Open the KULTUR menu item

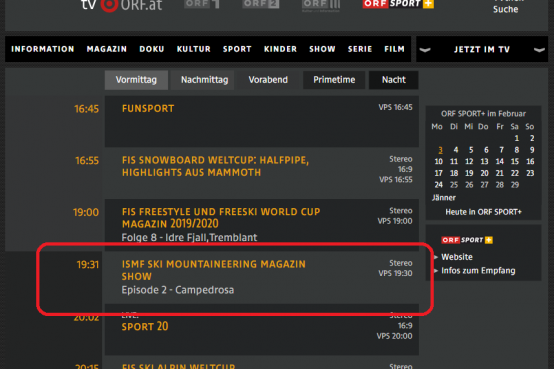click(194, 49)
